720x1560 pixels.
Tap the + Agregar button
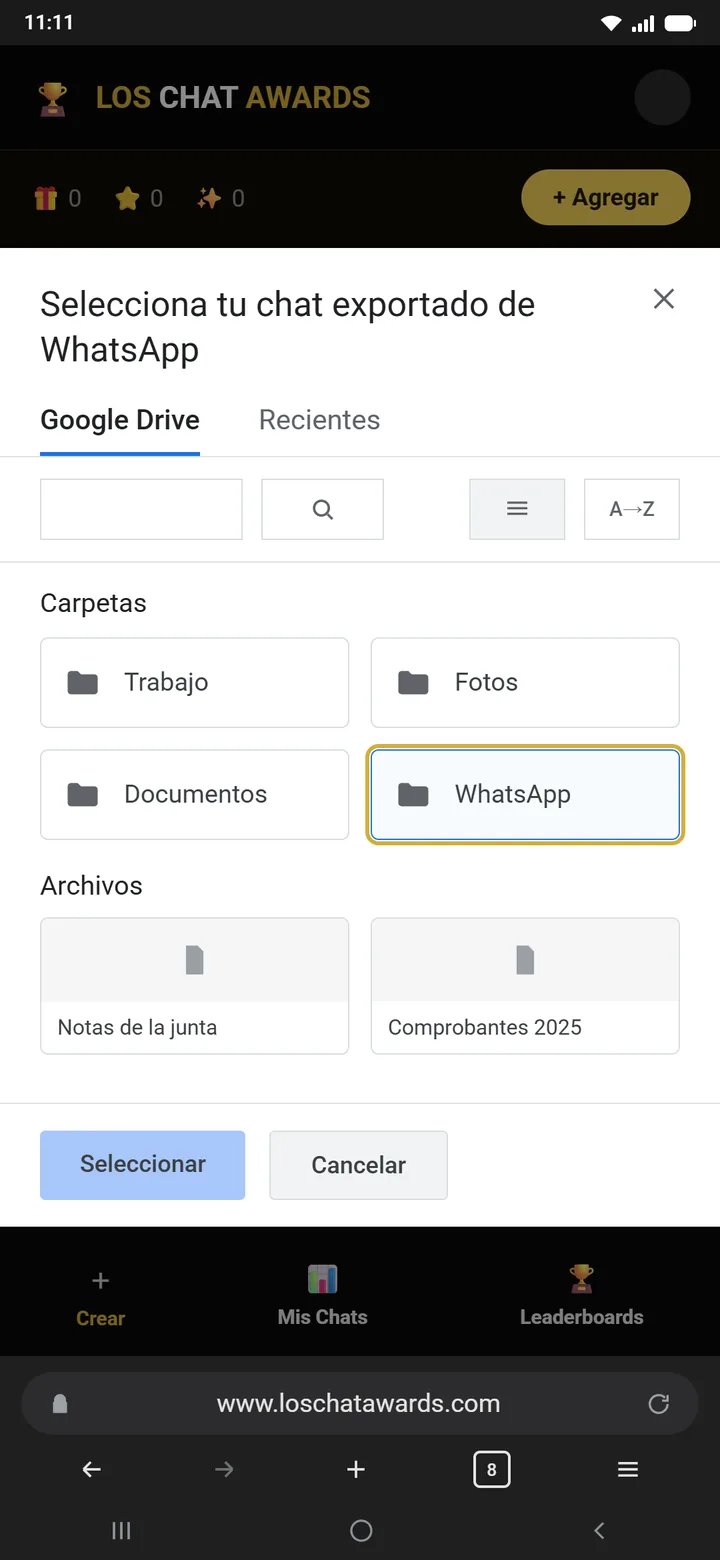(x=606, y=198)
